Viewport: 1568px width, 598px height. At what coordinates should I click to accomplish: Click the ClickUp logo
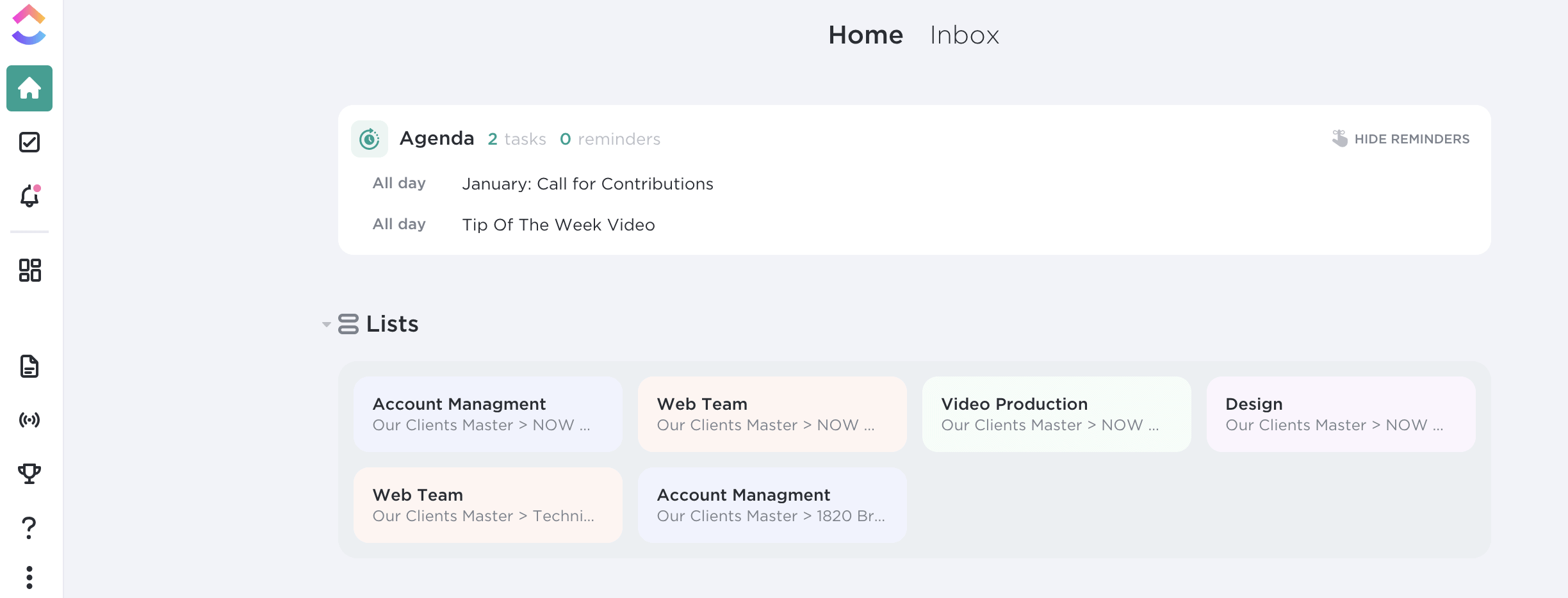[x=29, y=24]
